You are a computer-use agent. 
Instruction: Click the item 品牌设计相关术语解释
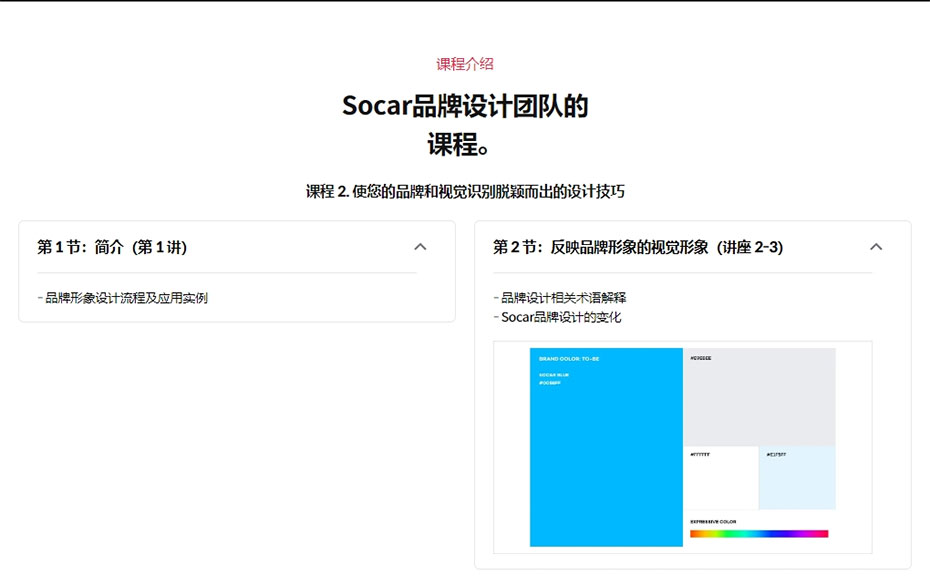coord(563,297)
